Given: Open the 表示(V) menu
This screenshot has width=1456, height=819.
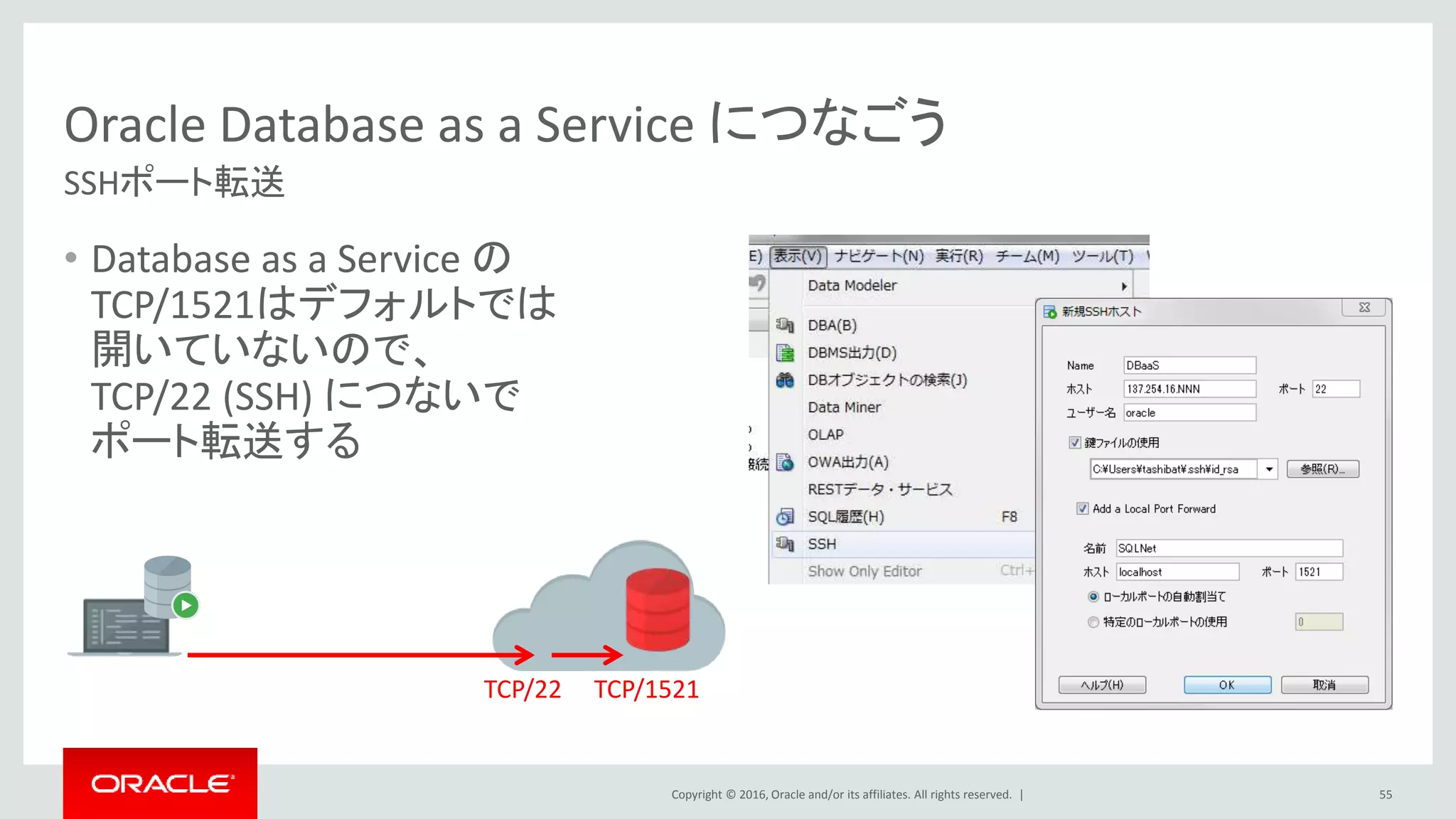Looking at the screenshot, I should (x=798, y=256).
